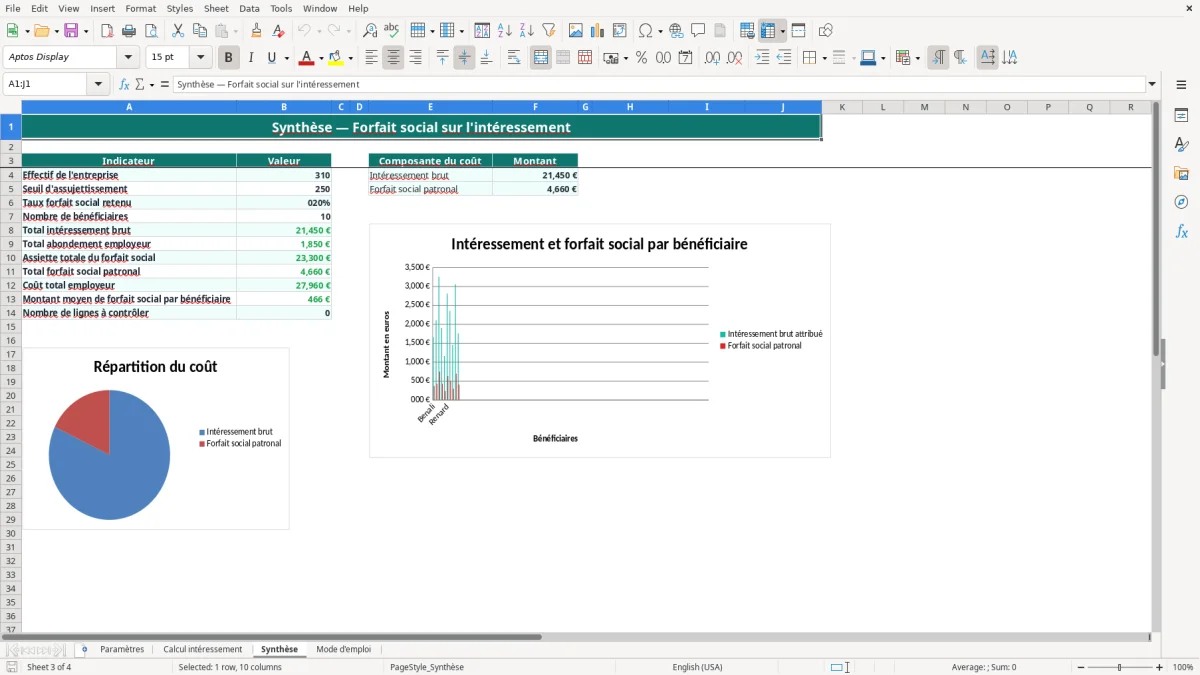Click Delete Decimal Place icon
The width and height of the screenshot is (1200, 675).
click(734, 58)
